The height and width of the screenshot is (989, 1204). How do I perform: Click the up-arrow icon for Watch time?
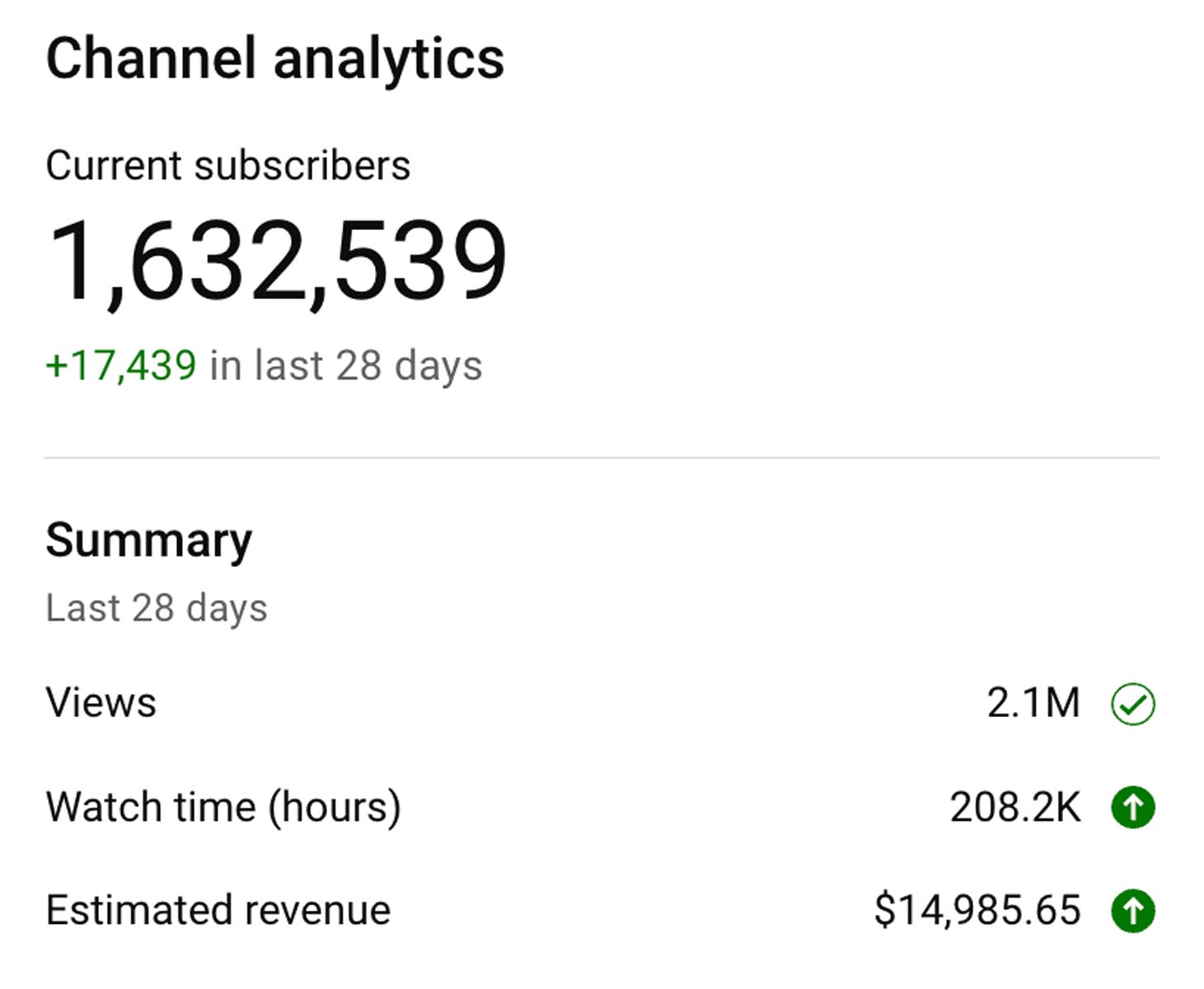1132,808
